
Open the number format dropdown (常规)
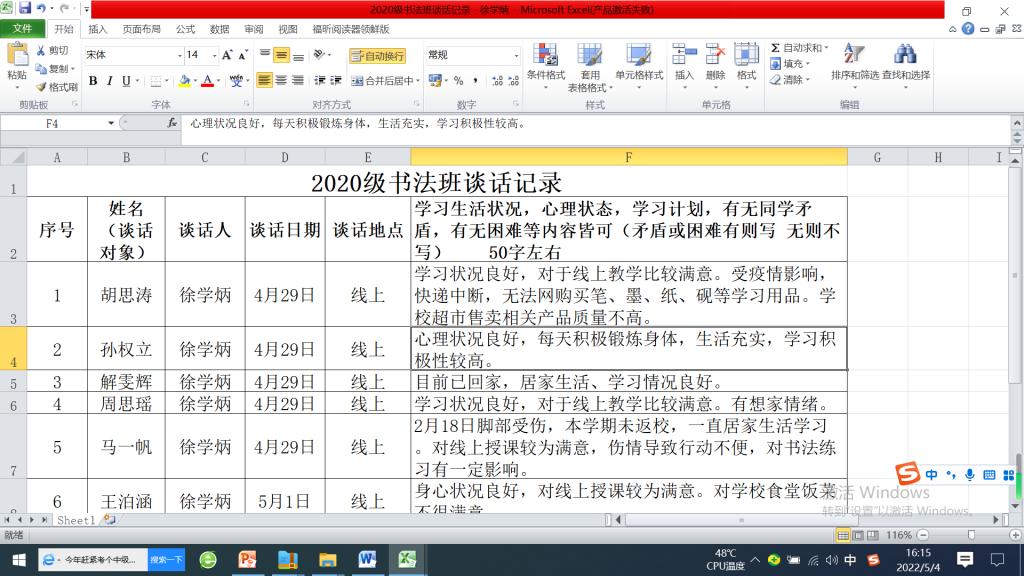click(x=516, y=55)
